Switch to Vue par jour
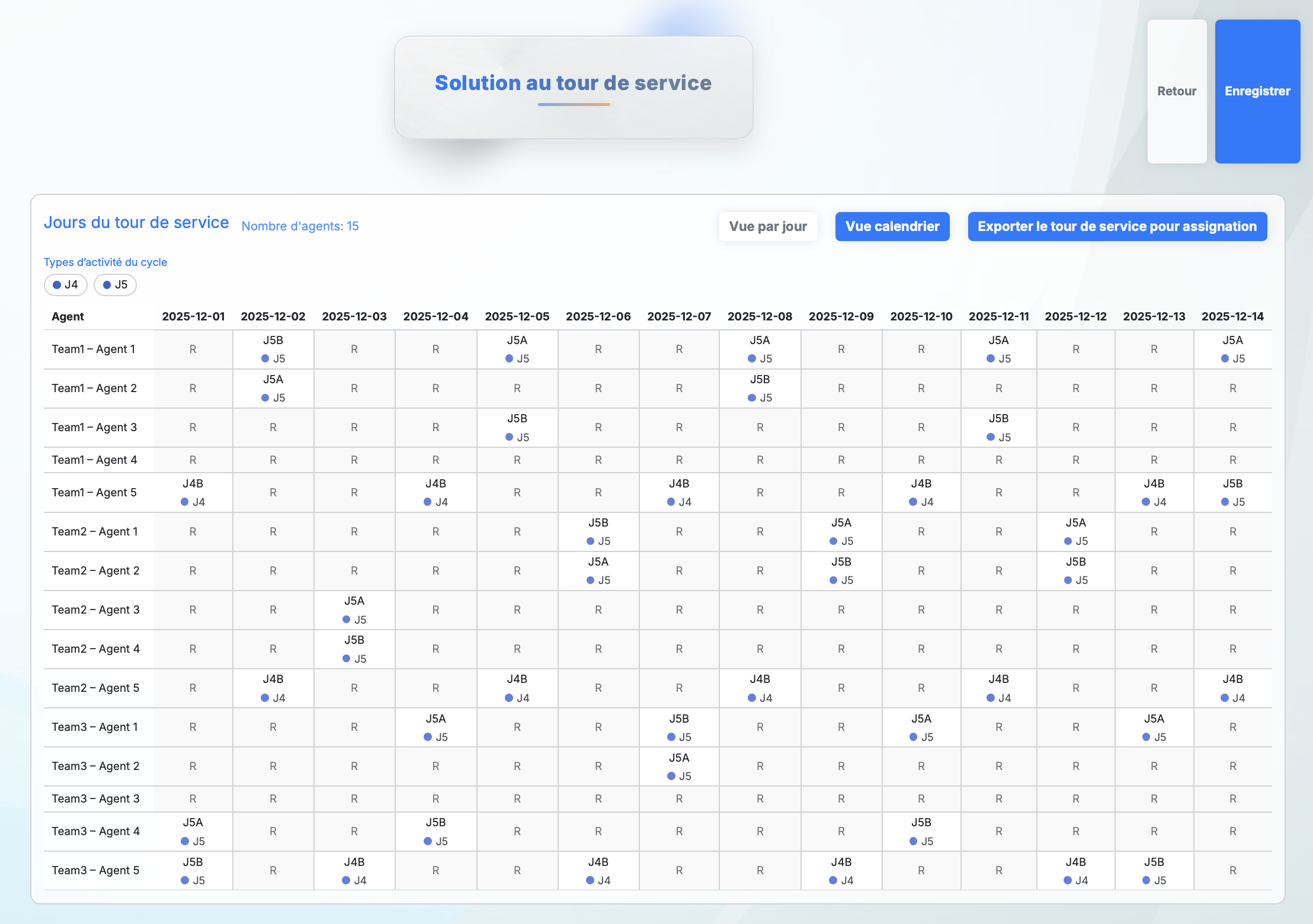This screenshot has height=924, width=1313. click(x=768, y=226)
